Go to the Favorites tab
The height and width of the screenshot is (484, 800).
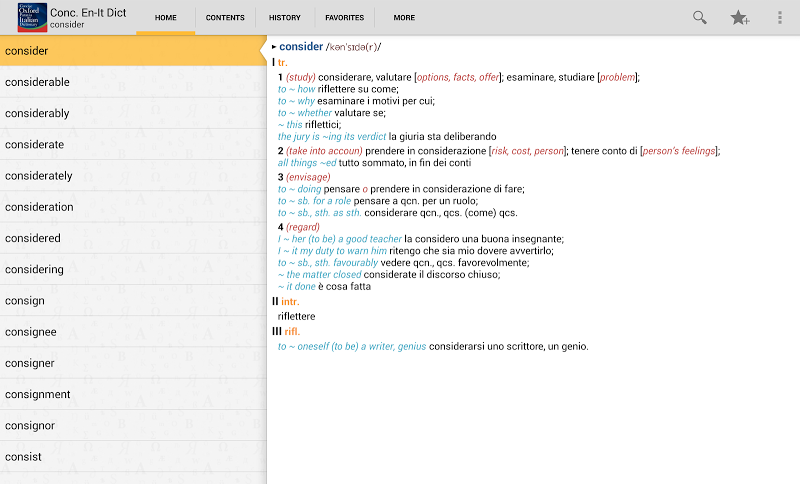tap(344, 18)
